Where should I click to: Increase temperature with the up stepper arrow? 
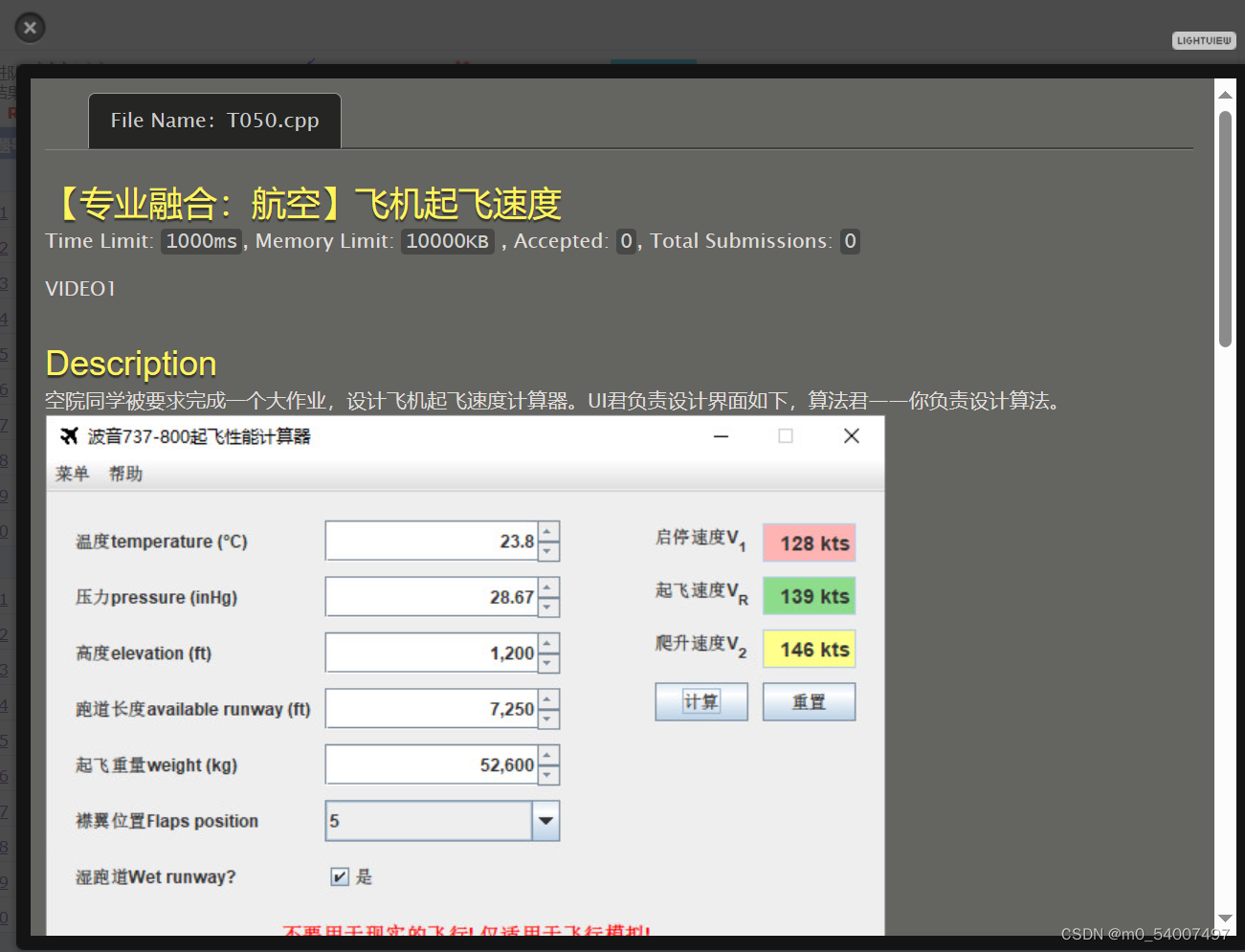[x=548, y=532]
